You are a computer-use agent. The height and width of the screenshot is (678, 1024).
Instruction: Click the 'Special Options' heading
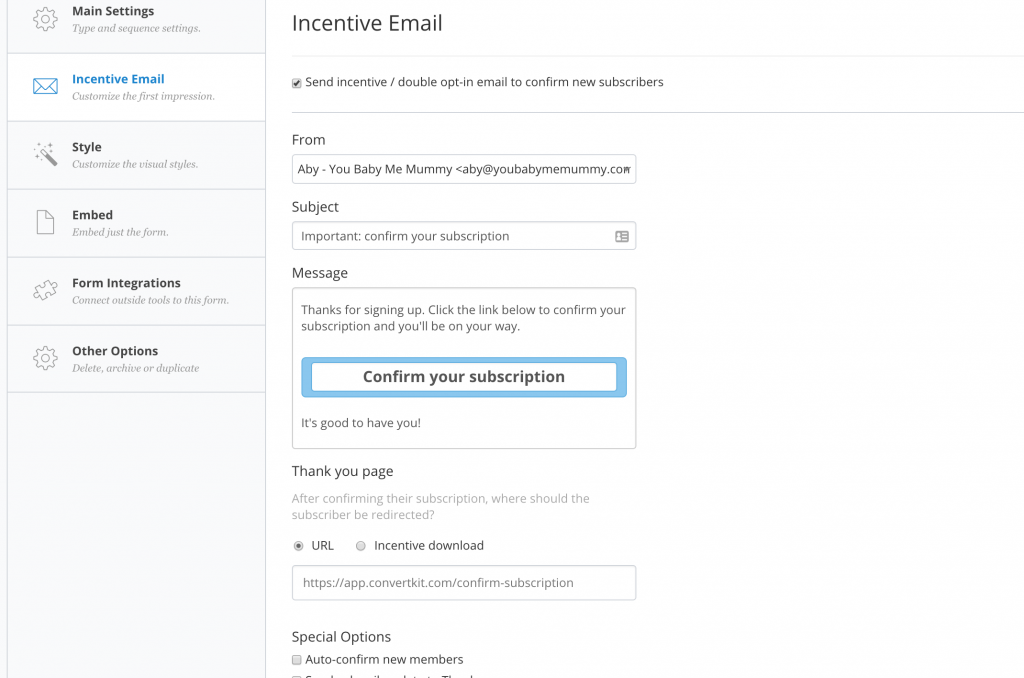(x=341, y=637)
